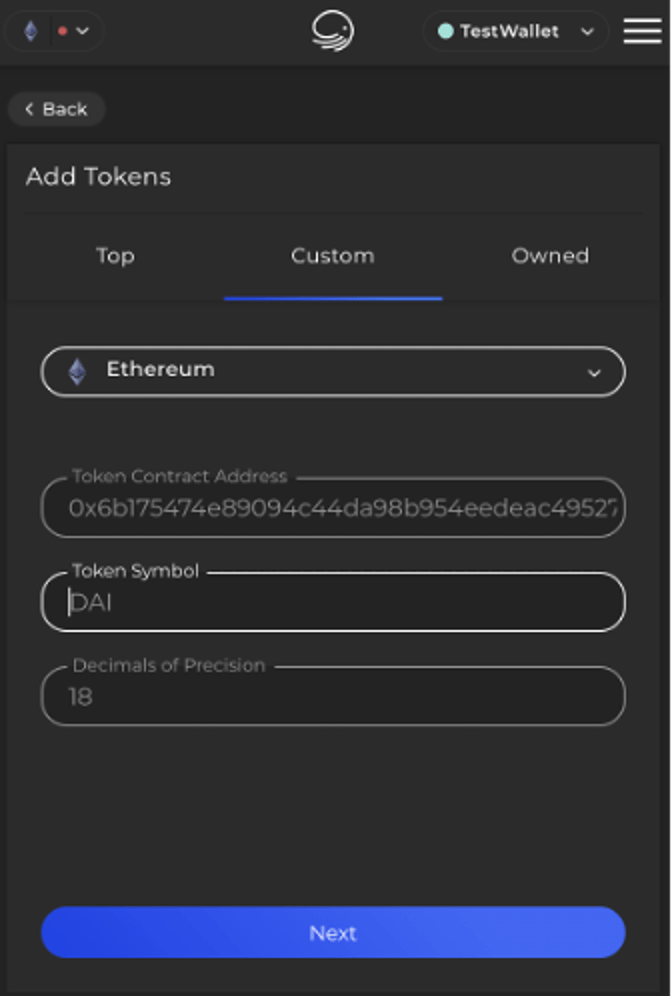Screen dimensions: 672x996
Task: Click the TestWallet name label
Action: [511, 31]
